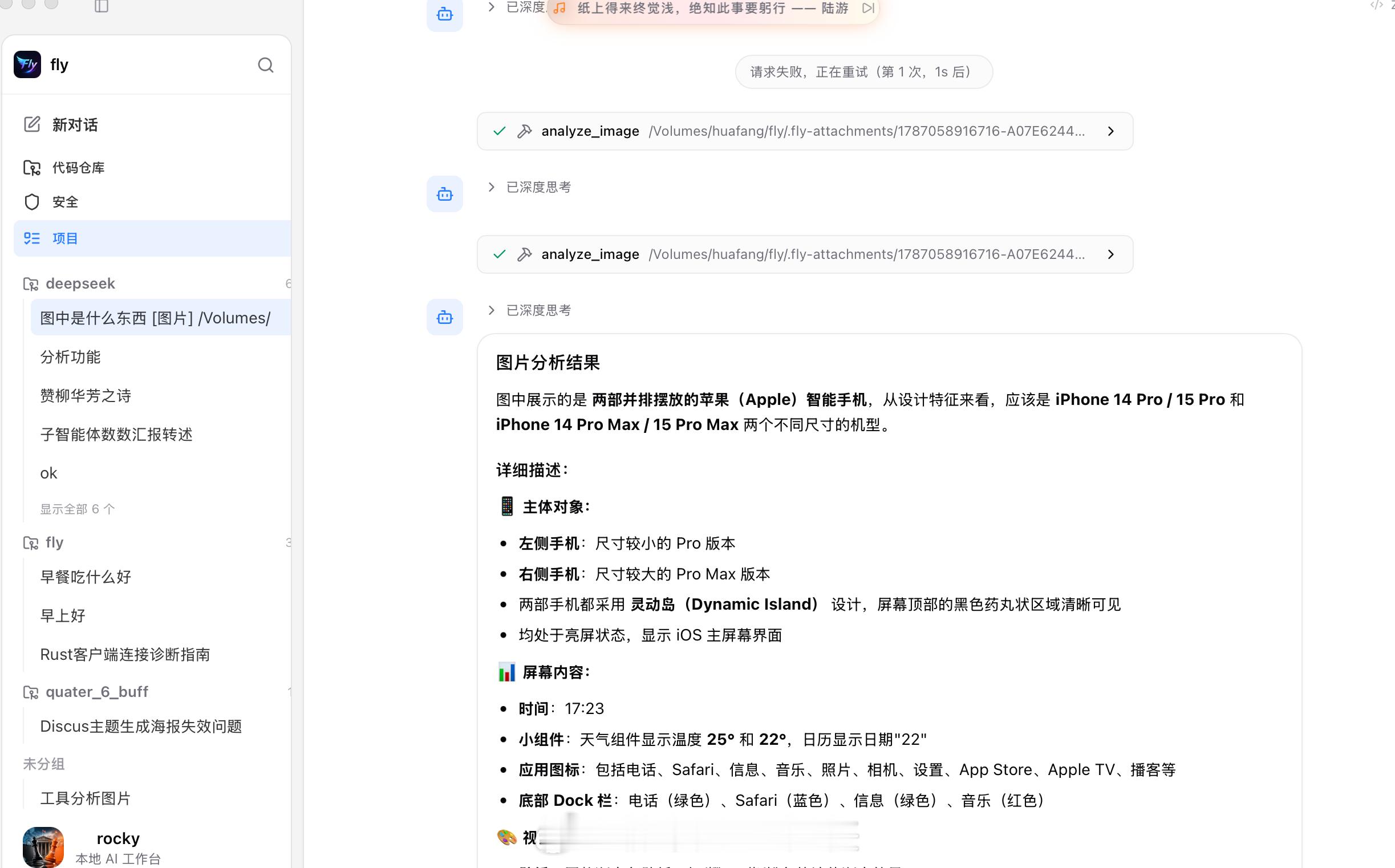The height and width of the screenshot is (868, 1395).
Task: Click the 时间：17:23 line
Action: point(561,708)
